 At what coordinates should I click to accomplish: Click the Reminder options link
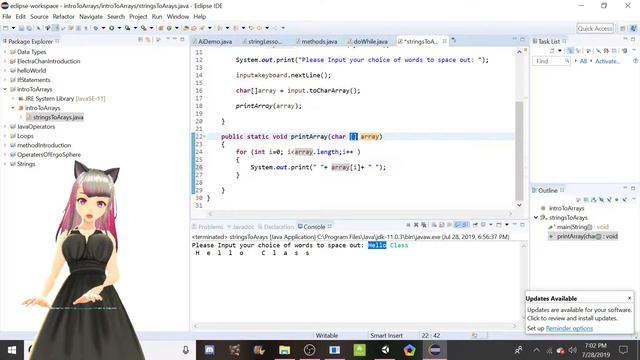[569, 328]
